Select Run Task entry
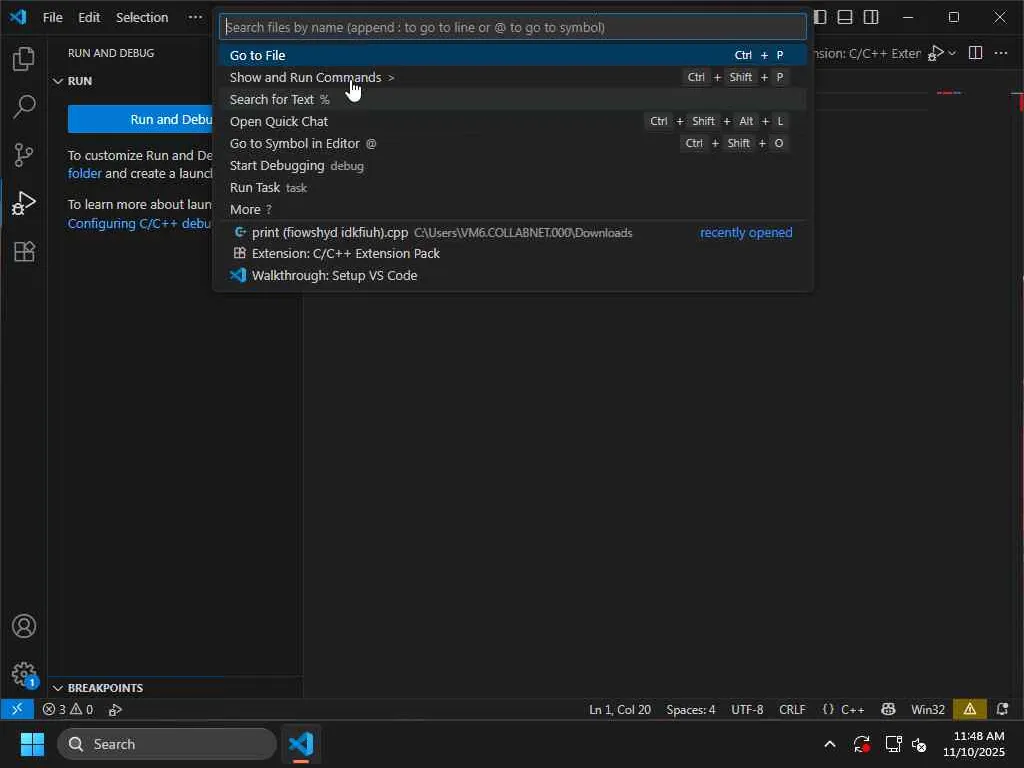The height and width of the screenshot is (768, 1024). (513, 187)
